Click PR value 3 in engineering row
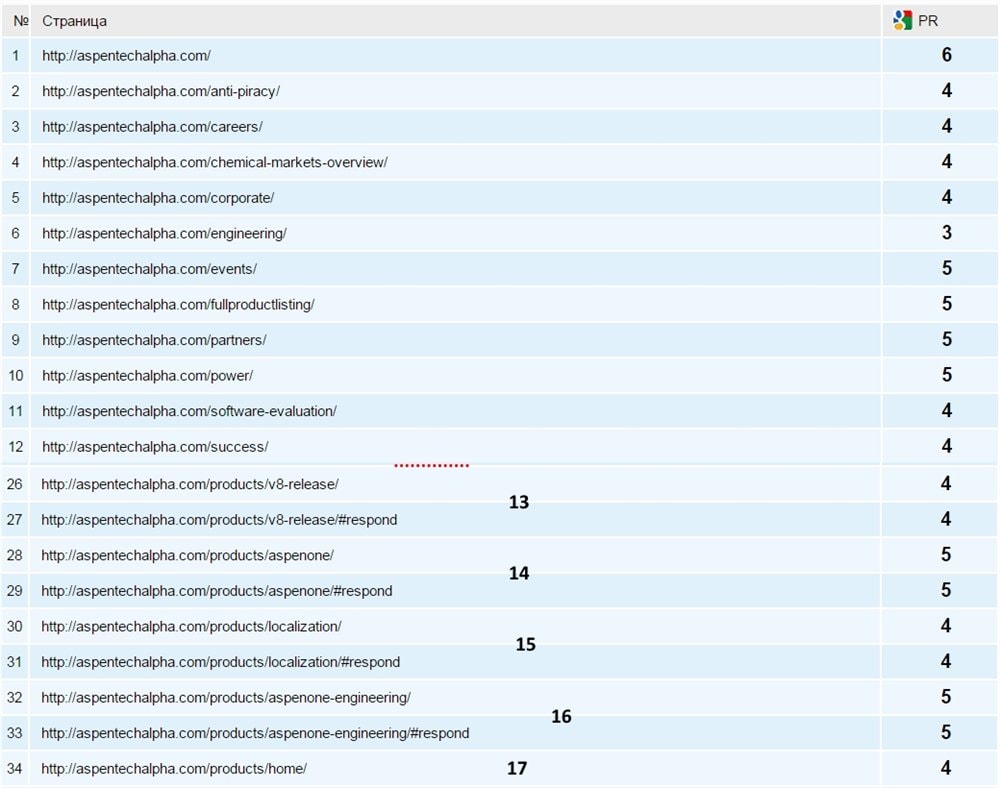 pyautogui.click(x=946, y=233)
